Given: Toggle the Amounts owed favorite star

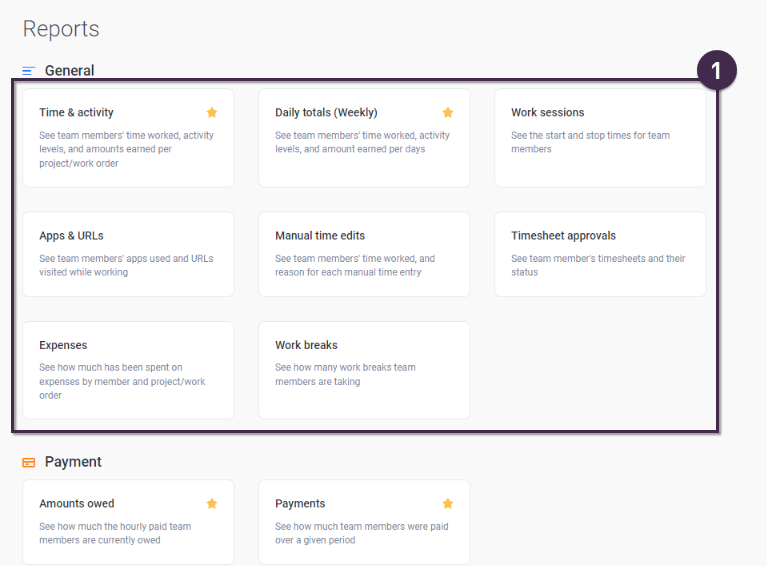Looking at the screenshot, I should point(212,503).
